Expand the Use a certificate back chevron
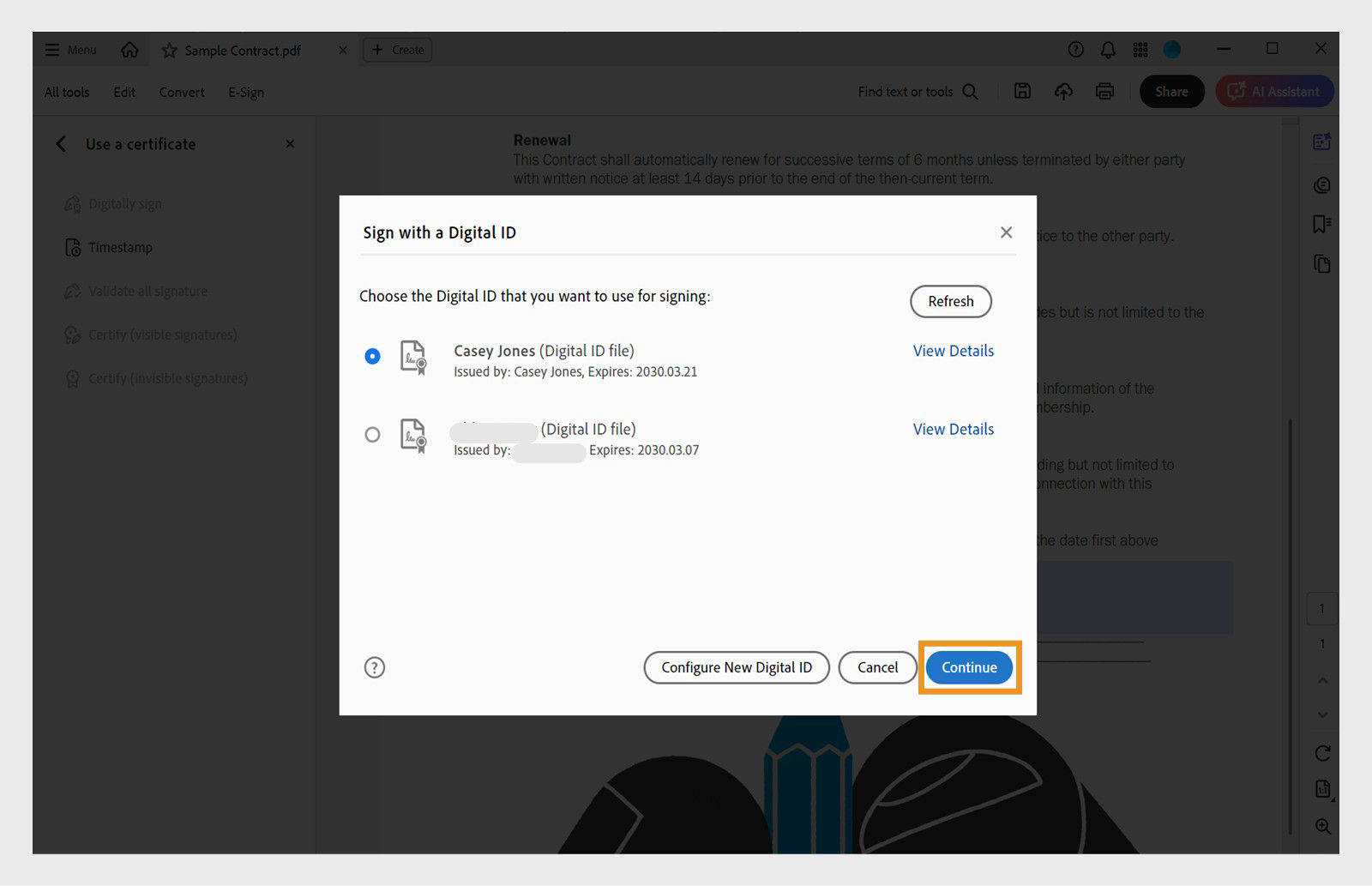This screenshot has width=1372, height=886. pyautogui.click(x=60, y=144)
